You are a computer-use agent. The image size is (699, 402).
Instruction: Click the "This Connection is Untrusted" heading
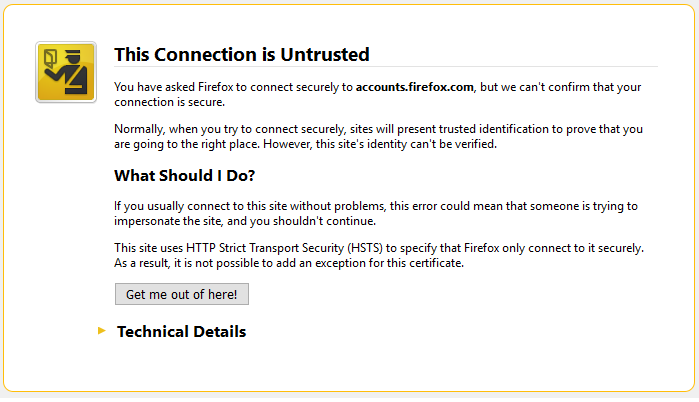pos(242,54)
